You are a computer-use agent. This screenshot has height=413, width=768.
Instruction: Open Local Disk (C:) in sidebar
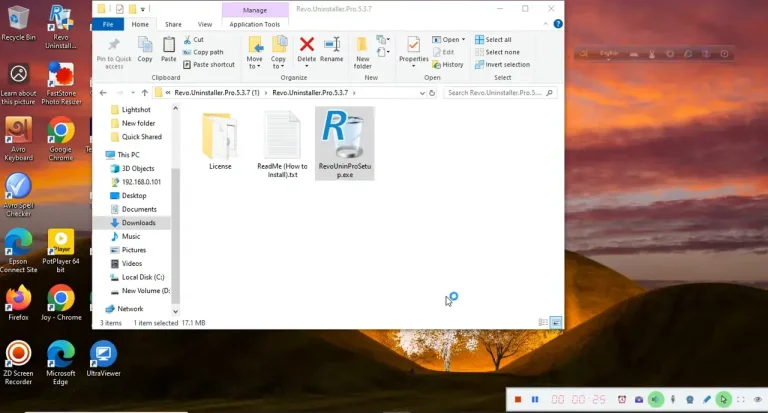tap(143, 277)
